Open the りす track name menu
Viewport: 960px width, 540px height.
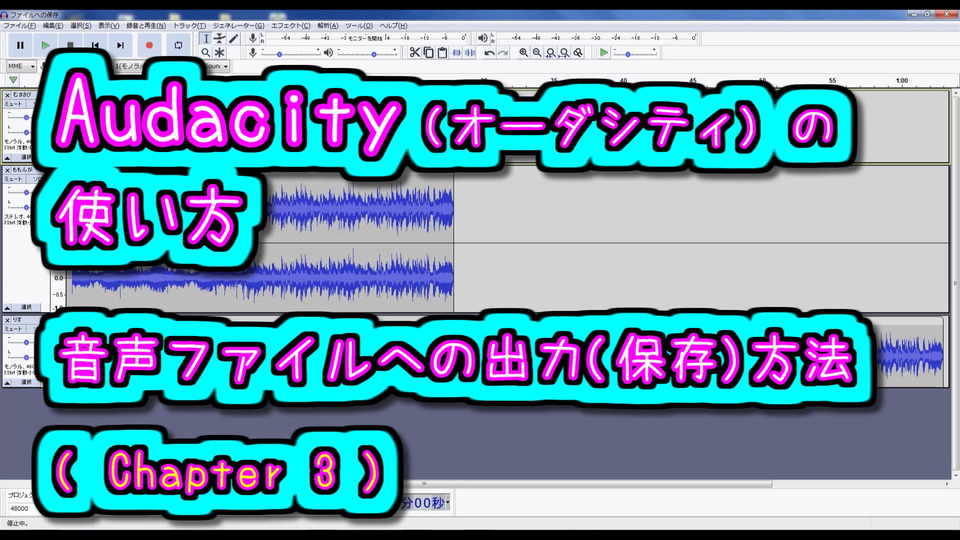23,320
